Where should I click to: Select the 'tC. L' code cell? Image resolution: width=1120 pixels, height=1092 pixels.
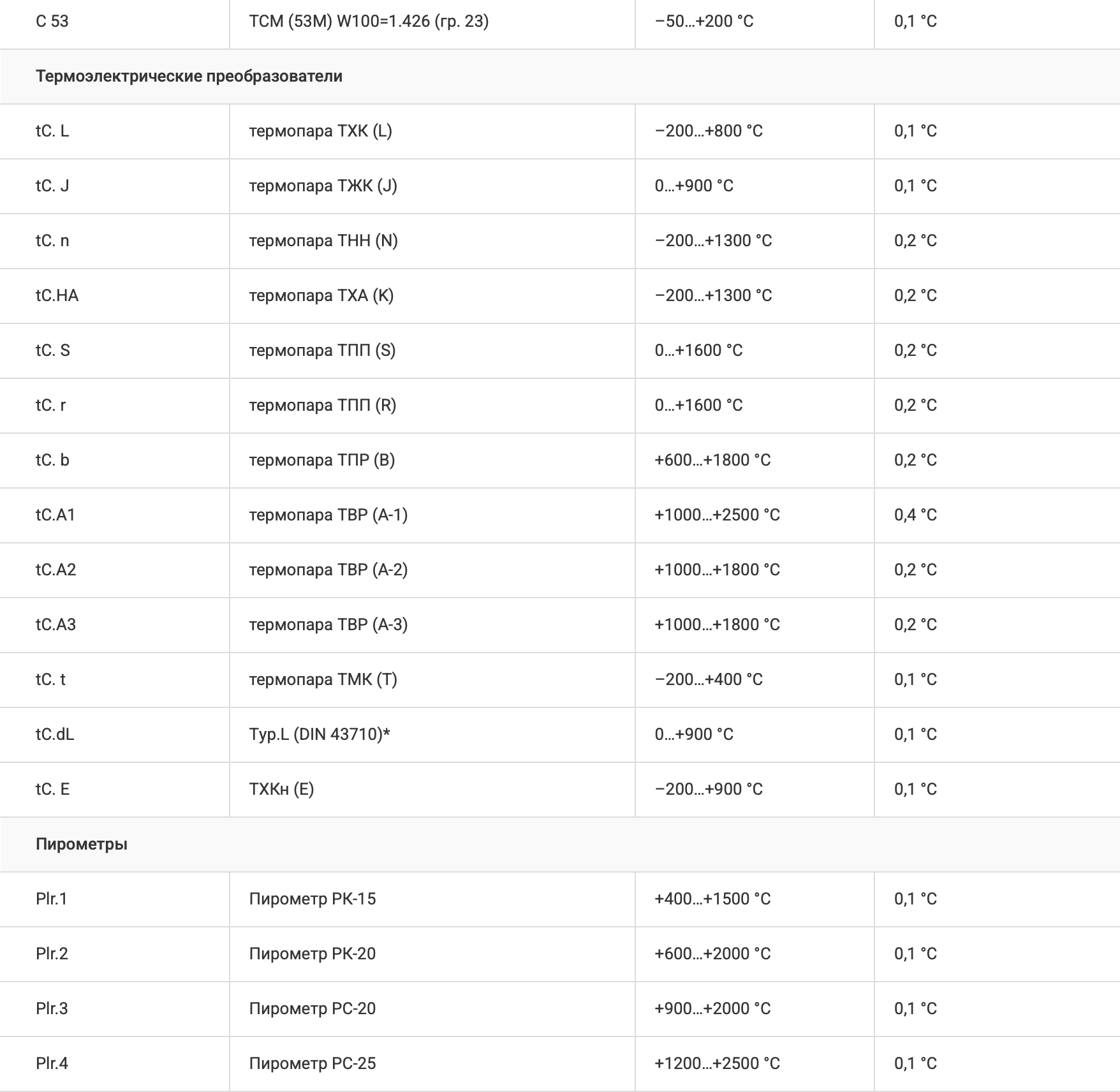click(52, 131)
